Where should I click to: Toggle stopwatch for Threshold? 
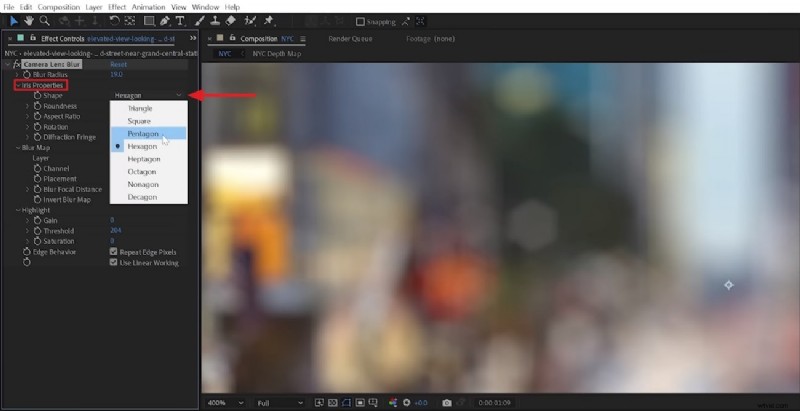pyautogui.click(x=37, y=230)
